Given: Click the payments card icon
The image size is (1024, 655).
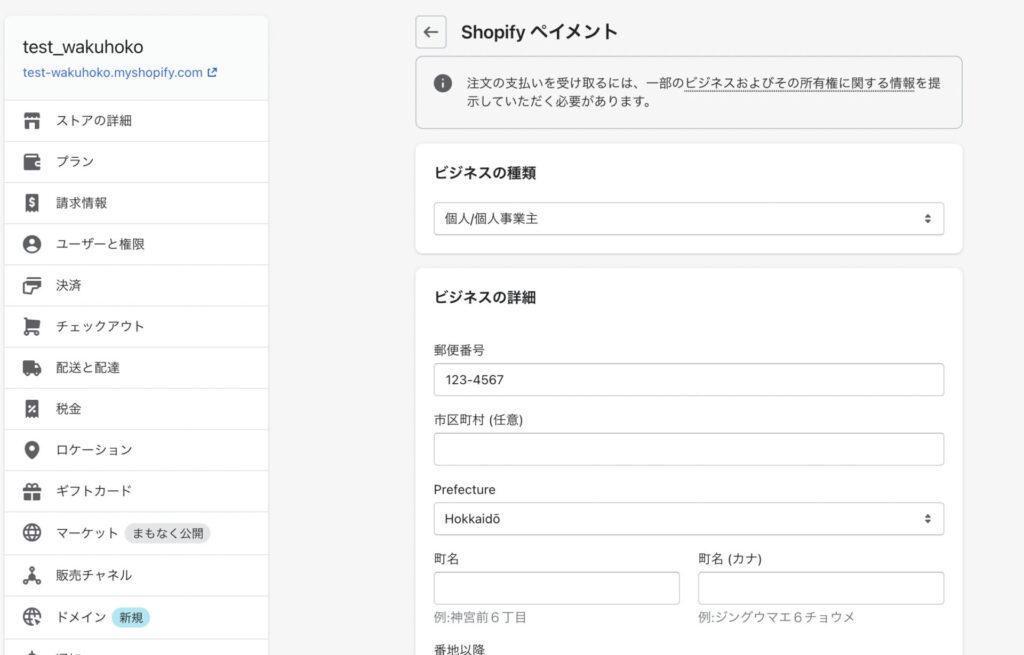Looking at the screenshot, I should point(32,285).
